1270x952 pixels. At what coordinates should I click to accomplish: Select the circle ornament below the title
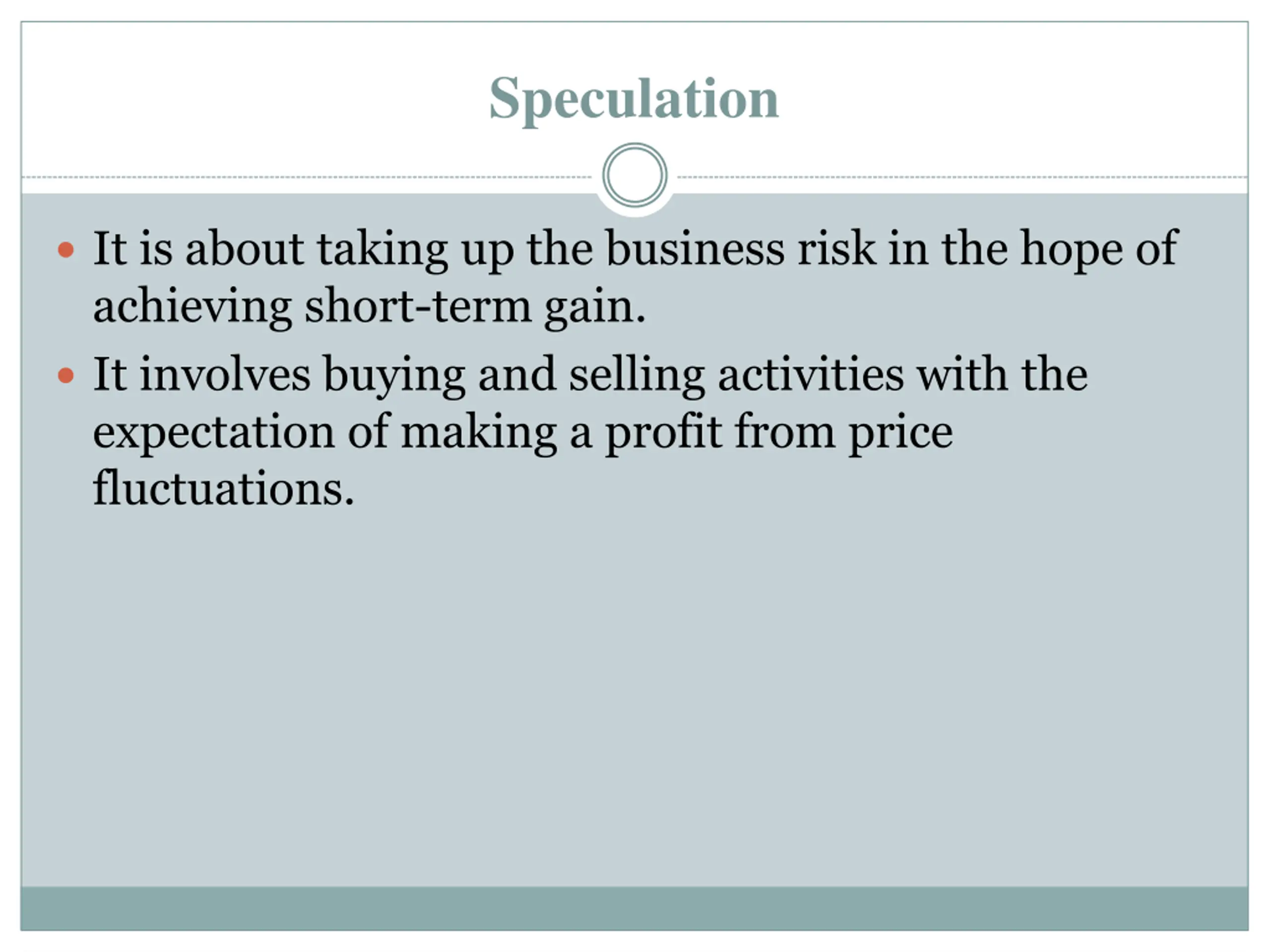(x=635, y=175)
